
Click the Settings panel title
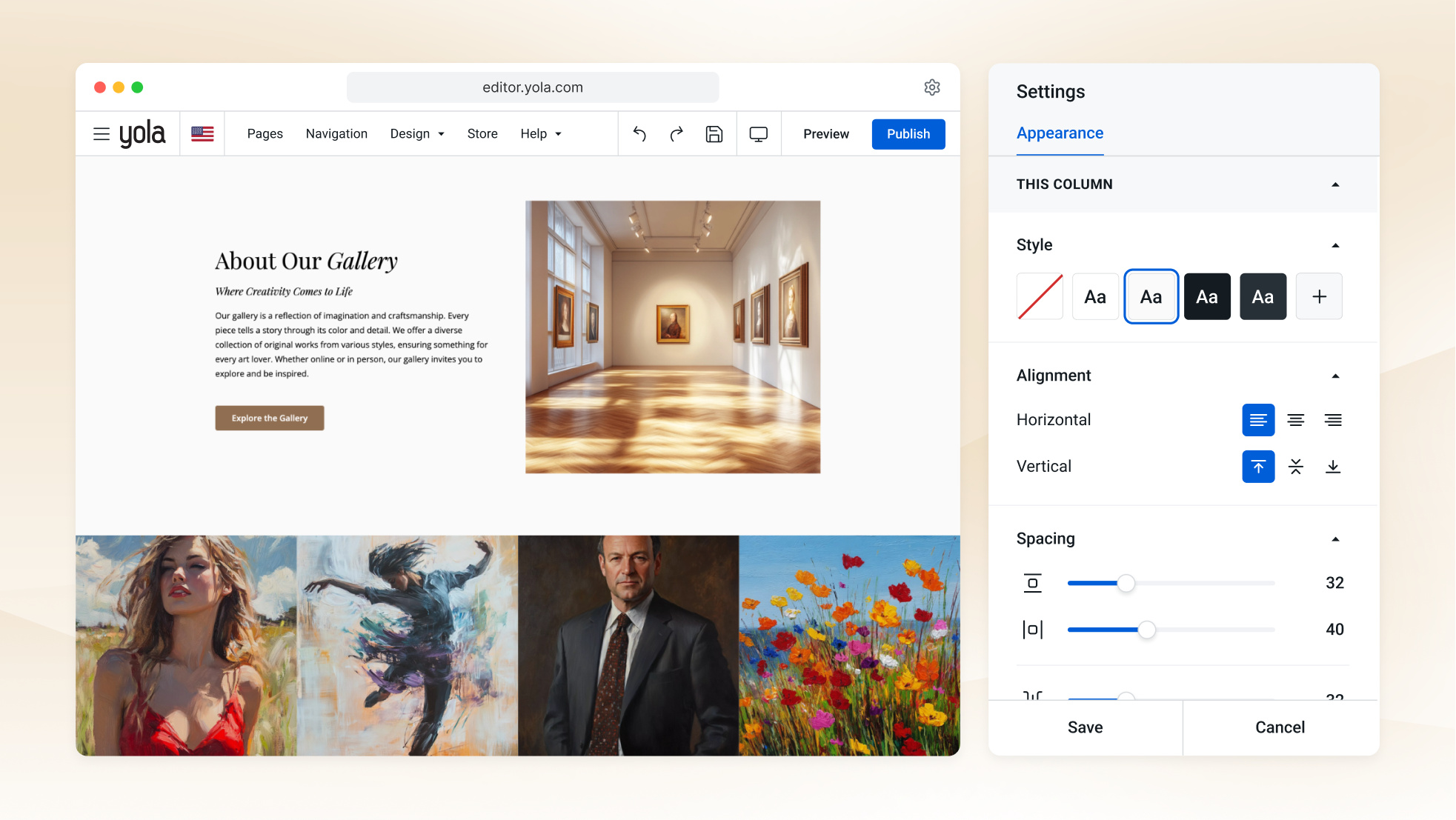(x=1051, y=92)
